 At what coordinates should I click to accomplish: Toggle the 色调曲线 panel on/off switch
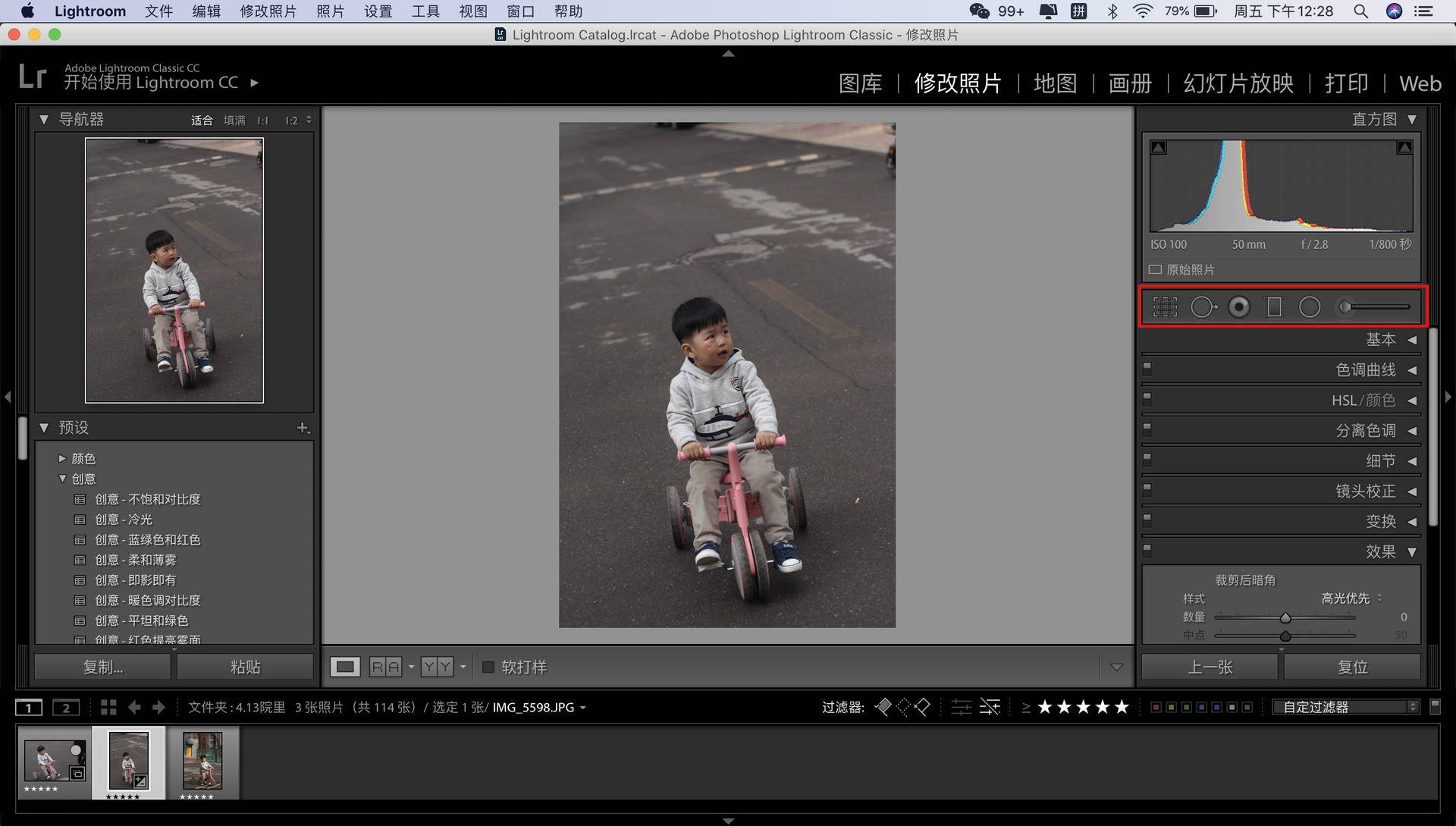coord(1147,368)
